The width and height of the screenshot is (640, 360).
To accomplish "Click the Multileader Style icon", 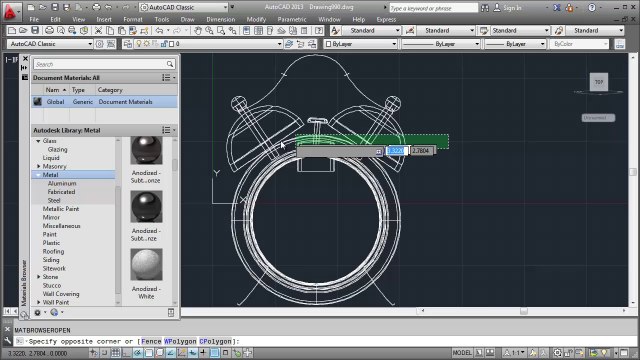I will coord(559,31).
